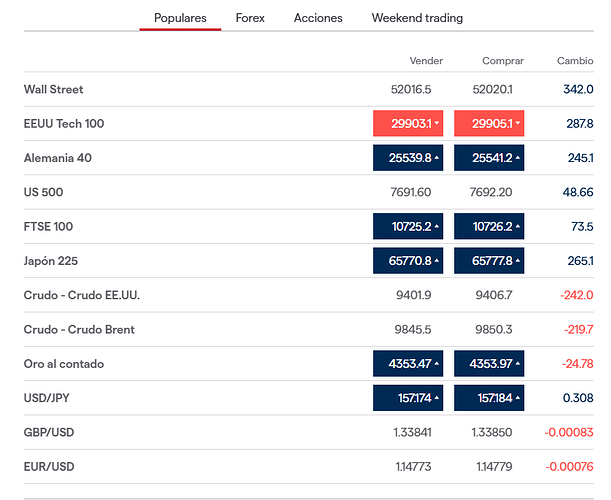Select EUR/USD change -0.00076
This screenshot has width=611, height=500.
point(569,466)
